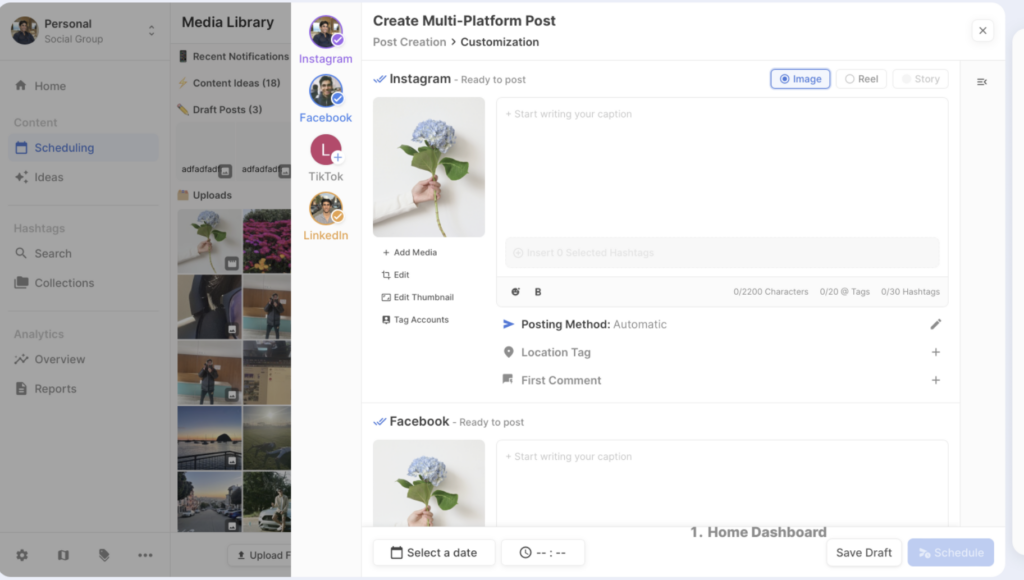Click Select a date for scheduling

point(433,552)
